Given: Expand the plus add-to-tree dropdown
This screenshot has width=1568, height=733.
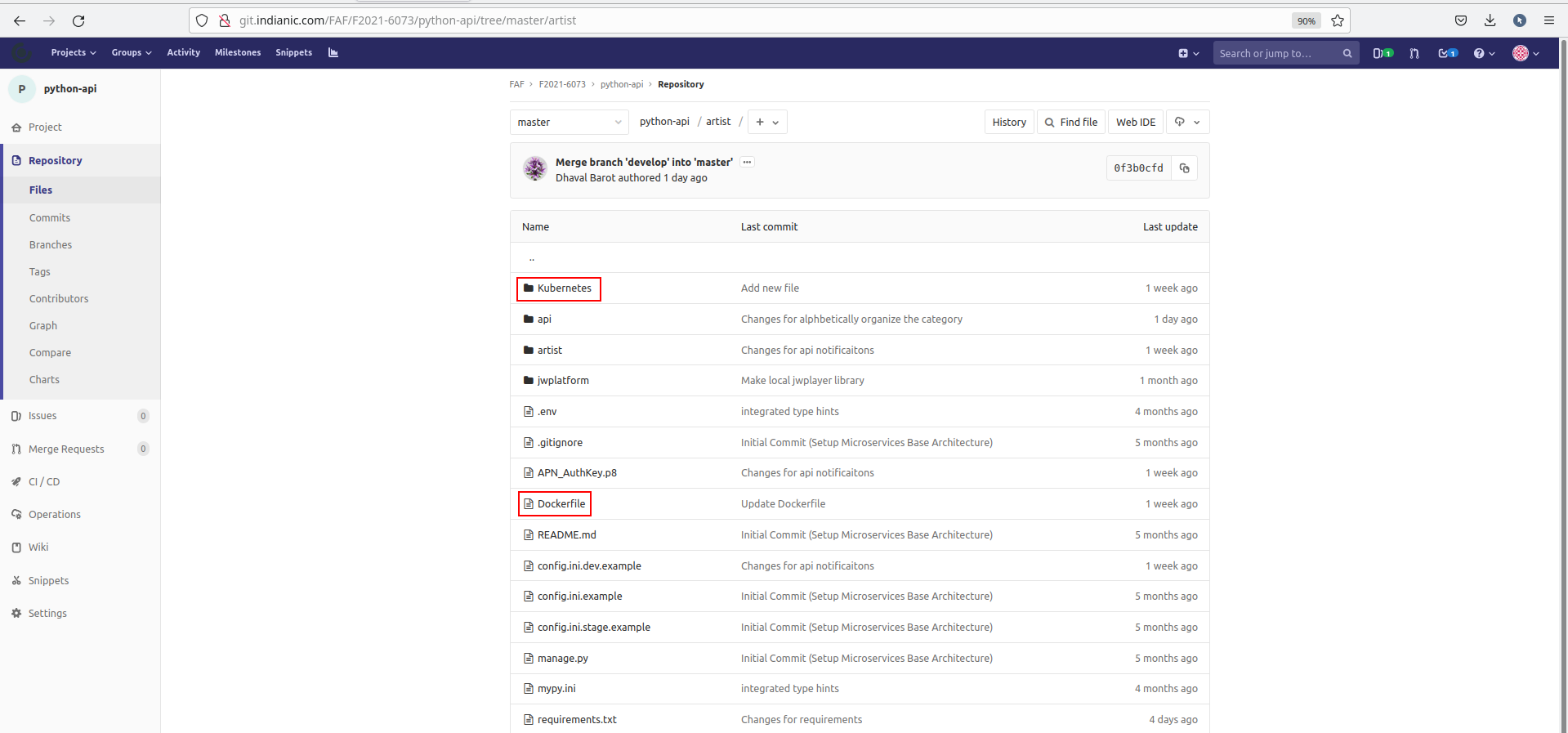Looking at the screenshot, I should (766, 122).
